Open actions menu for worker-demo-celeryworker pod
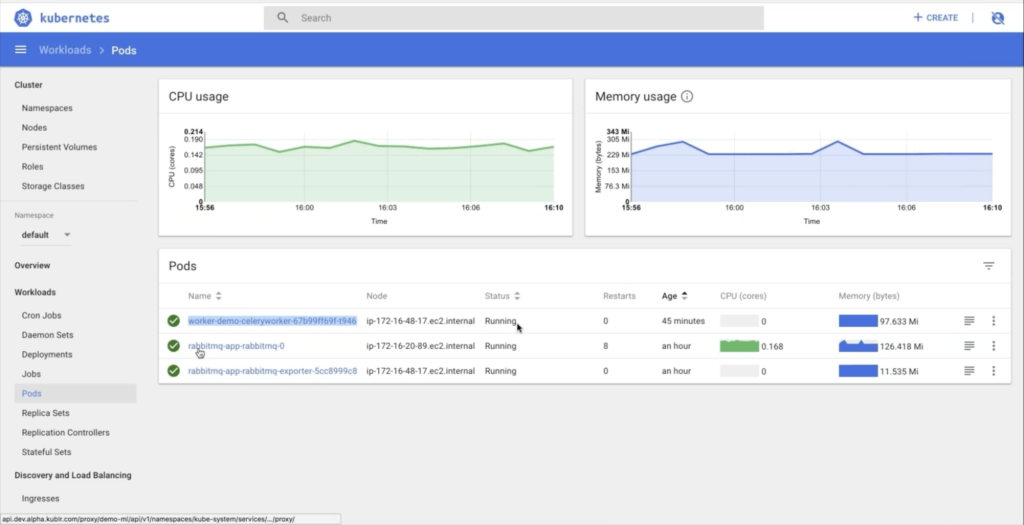 coord(993,321)
